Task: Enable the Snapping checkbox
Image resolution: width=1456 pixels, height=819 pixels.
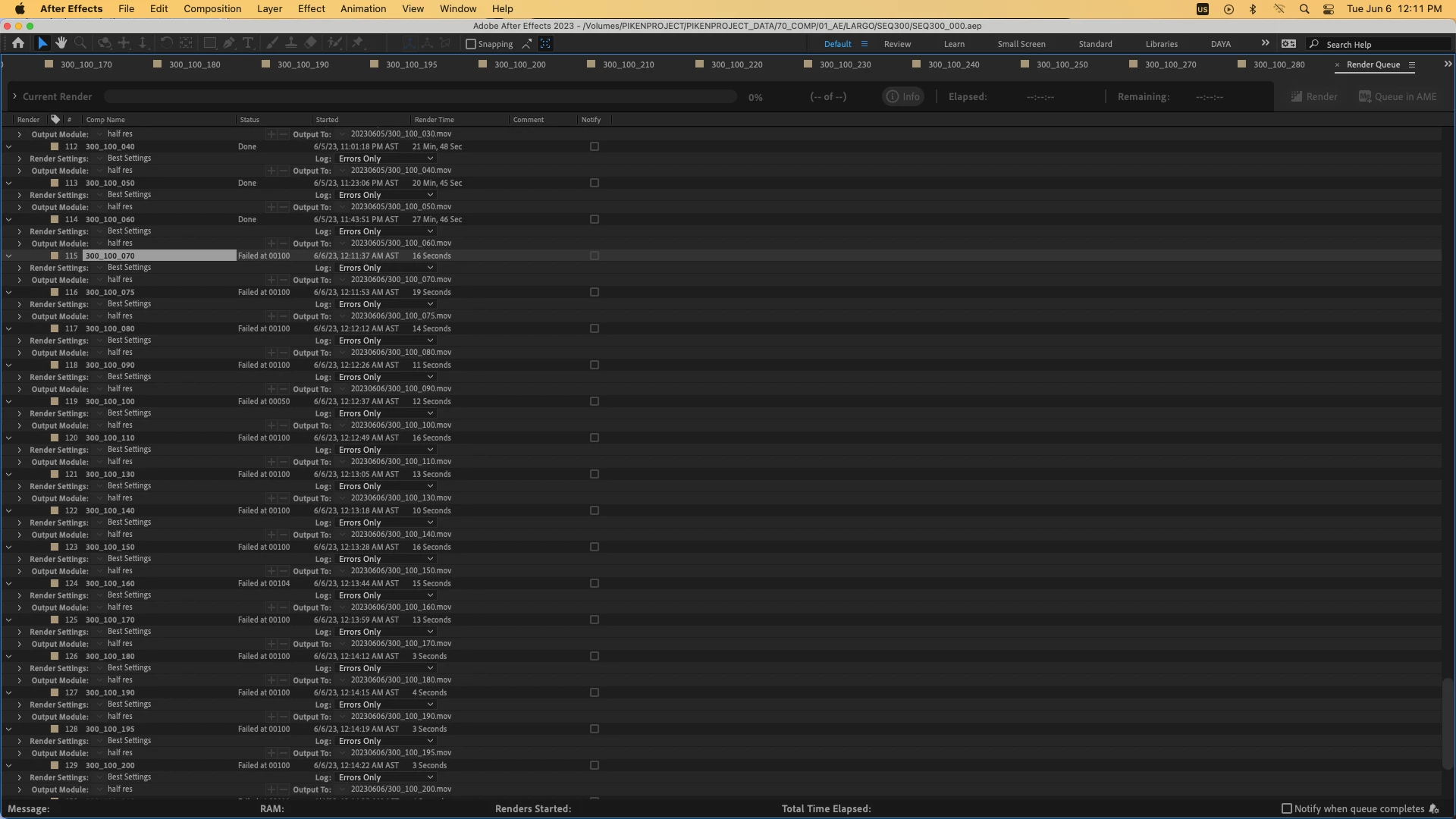Action: pyautogui.click(x=471, y=44)
